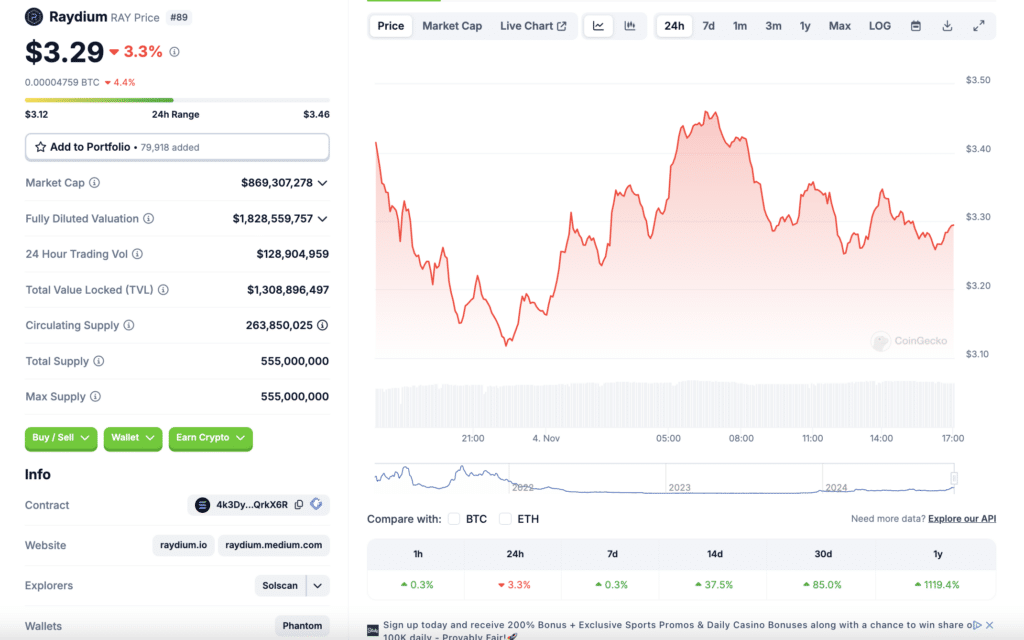Select the 24h time range

pos(674,26)
